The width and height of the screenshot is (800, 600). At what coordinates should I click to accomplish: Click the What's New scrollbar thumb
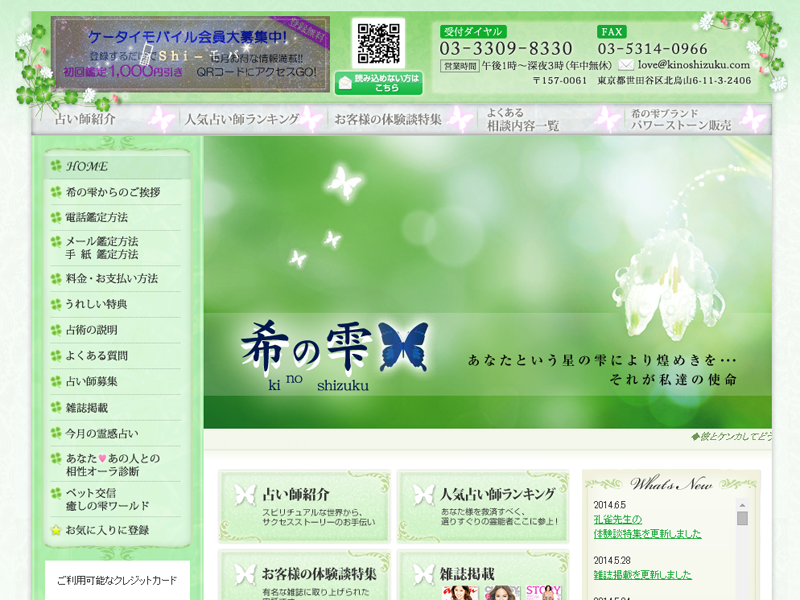(742, 518)
